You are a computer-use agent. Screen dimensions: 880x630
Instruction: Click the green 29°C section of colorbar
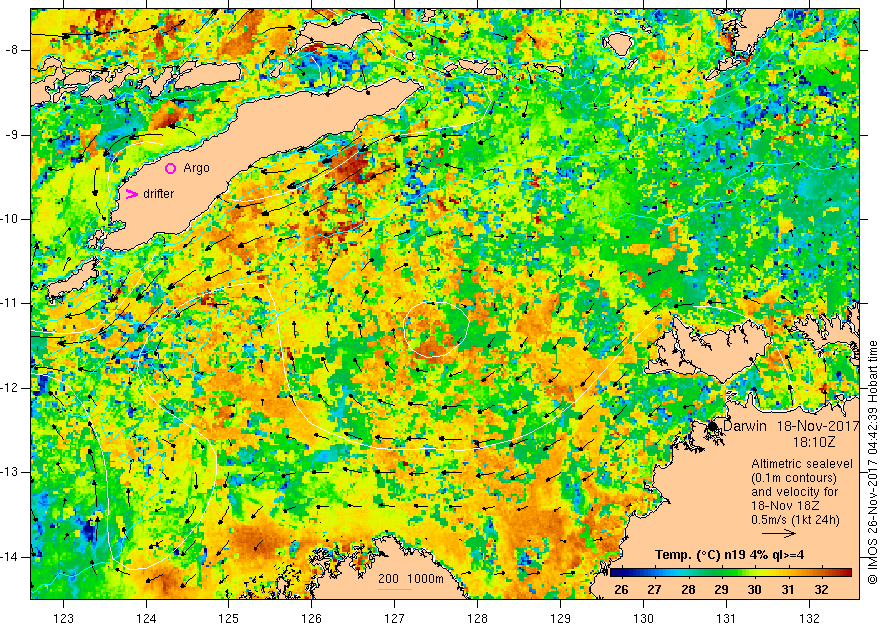pyautogui.click(x=721, y=573)
